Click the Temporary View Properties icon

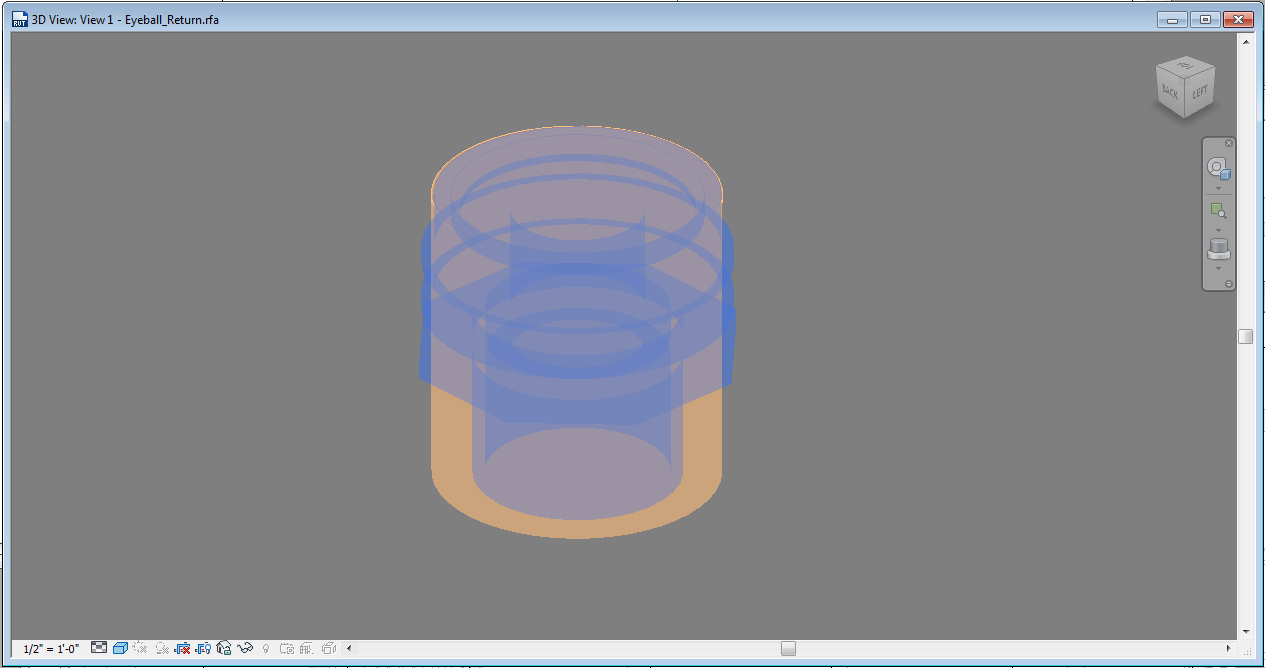tap(287, 648)
